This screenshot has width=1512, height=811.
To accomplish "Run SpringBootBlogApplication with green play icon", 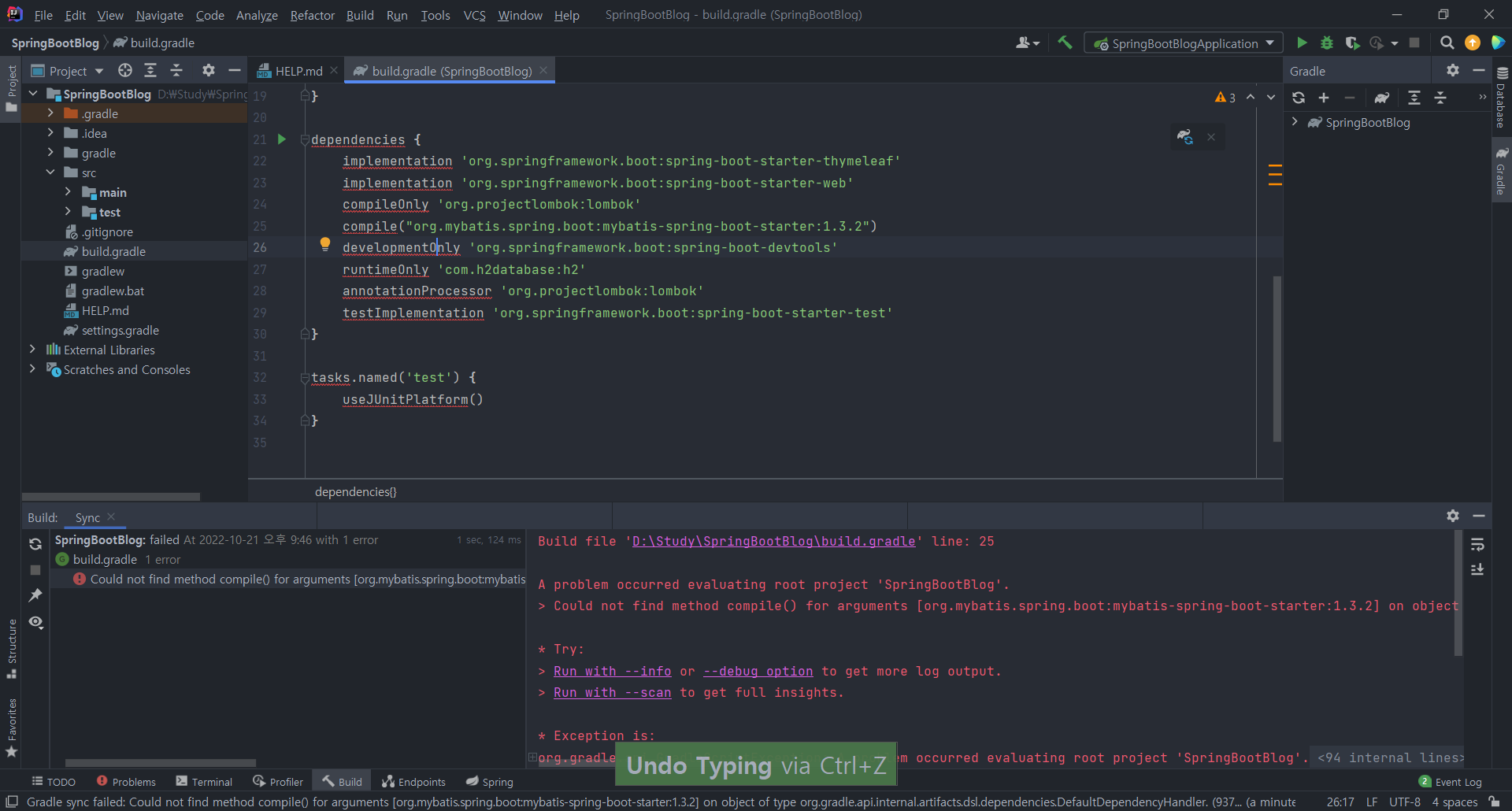I will click(1302, 43).
